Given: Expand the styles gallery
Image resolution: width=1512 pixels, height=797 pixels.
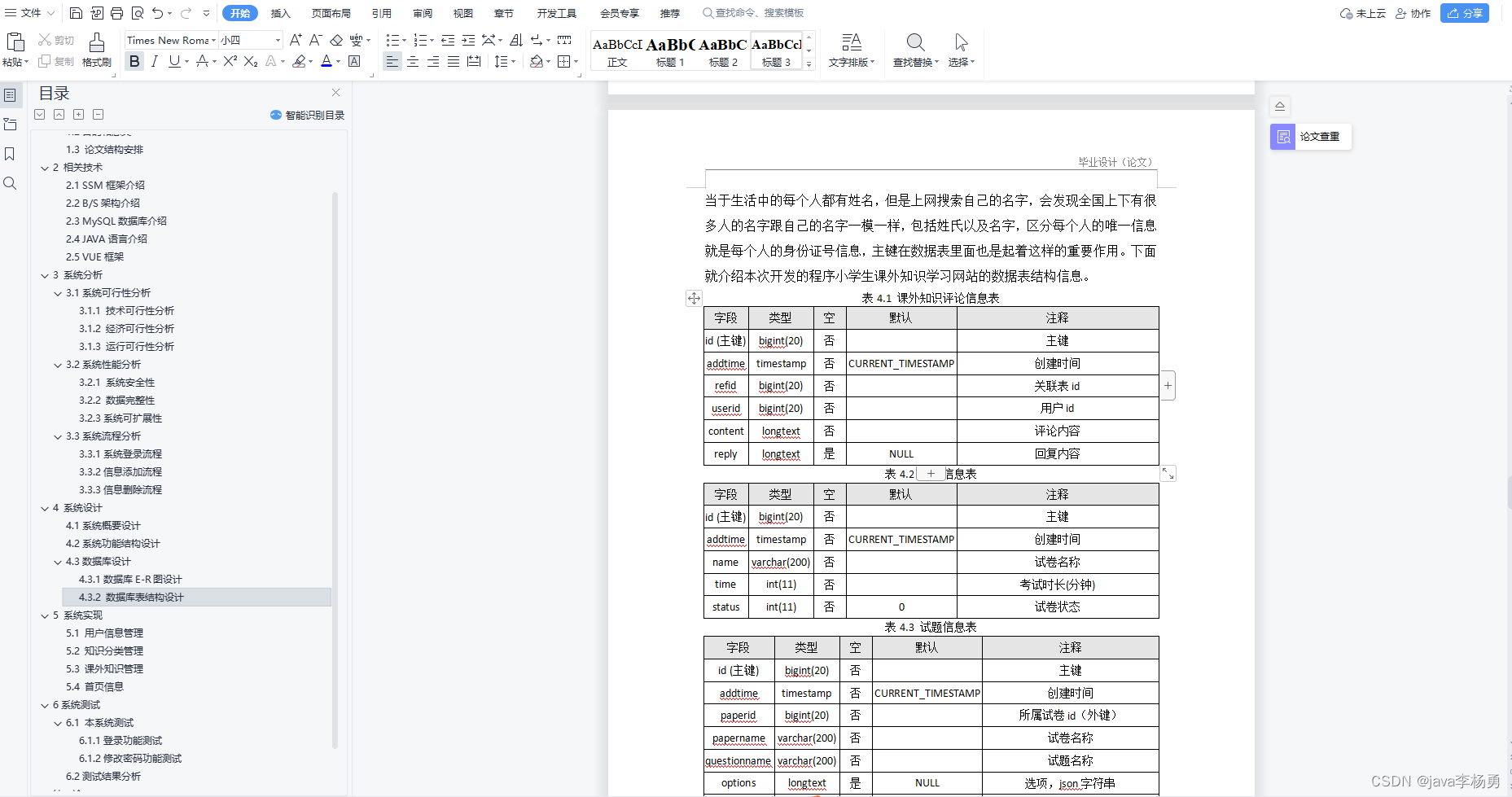Looking at the screenshot, I should point(809,63).
